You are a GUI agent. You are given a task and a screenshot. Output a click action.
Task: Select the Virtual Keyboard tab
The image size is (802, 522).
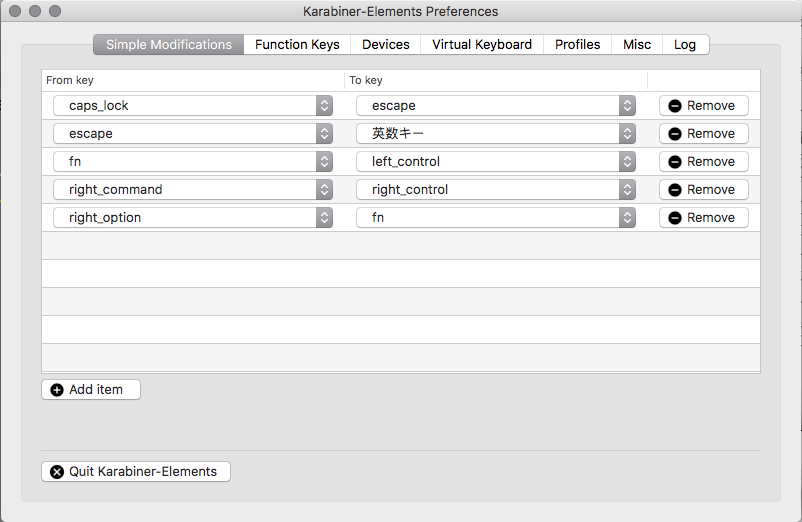[x=482, y=45]
